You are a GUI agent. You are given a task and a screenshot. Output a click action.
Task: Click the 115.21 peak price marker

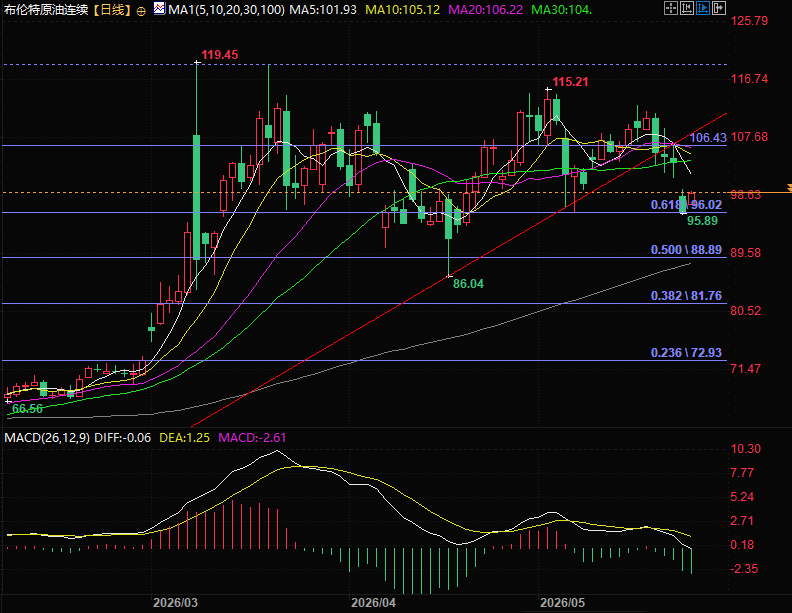(570, 82)
